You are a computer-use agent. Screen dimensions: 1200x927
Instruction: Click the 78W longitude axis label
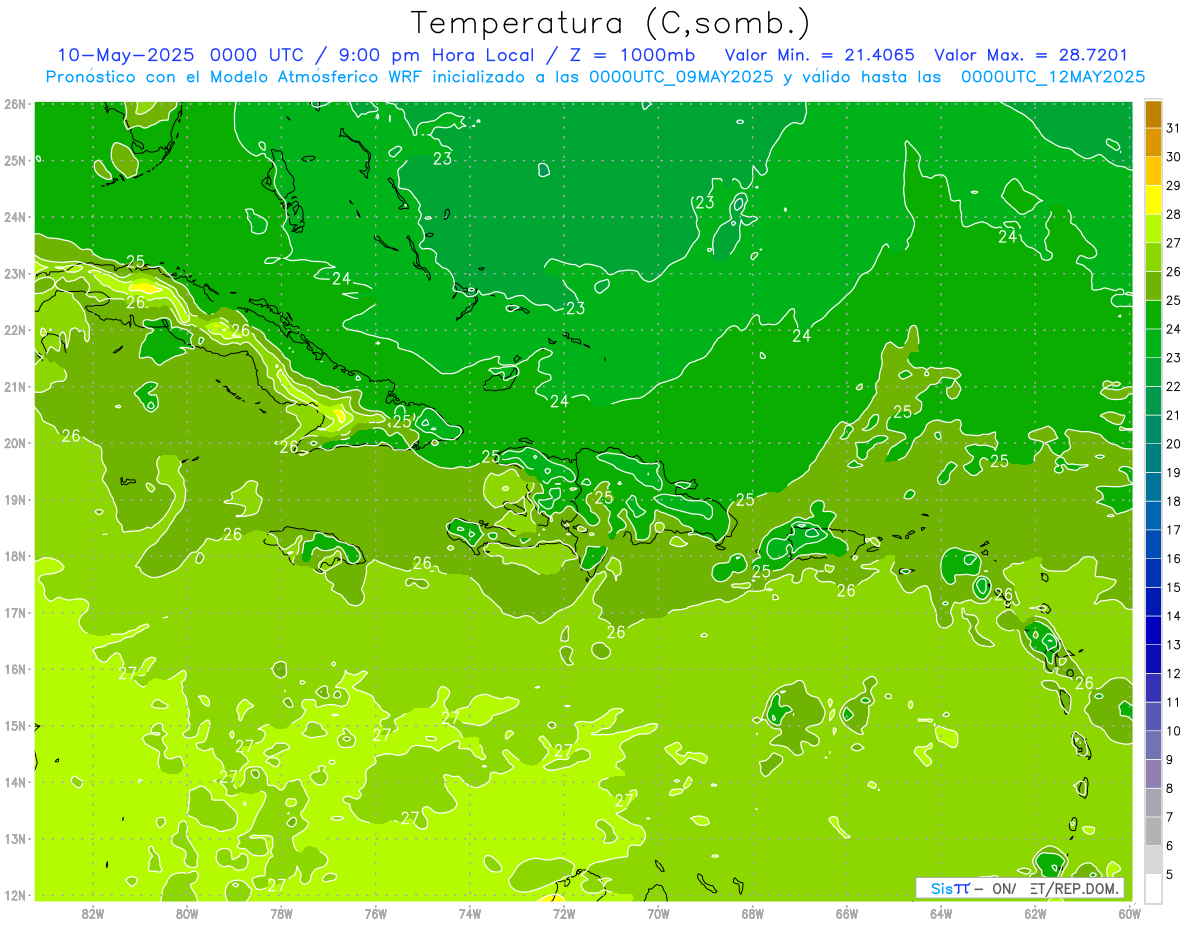(281, 913)
